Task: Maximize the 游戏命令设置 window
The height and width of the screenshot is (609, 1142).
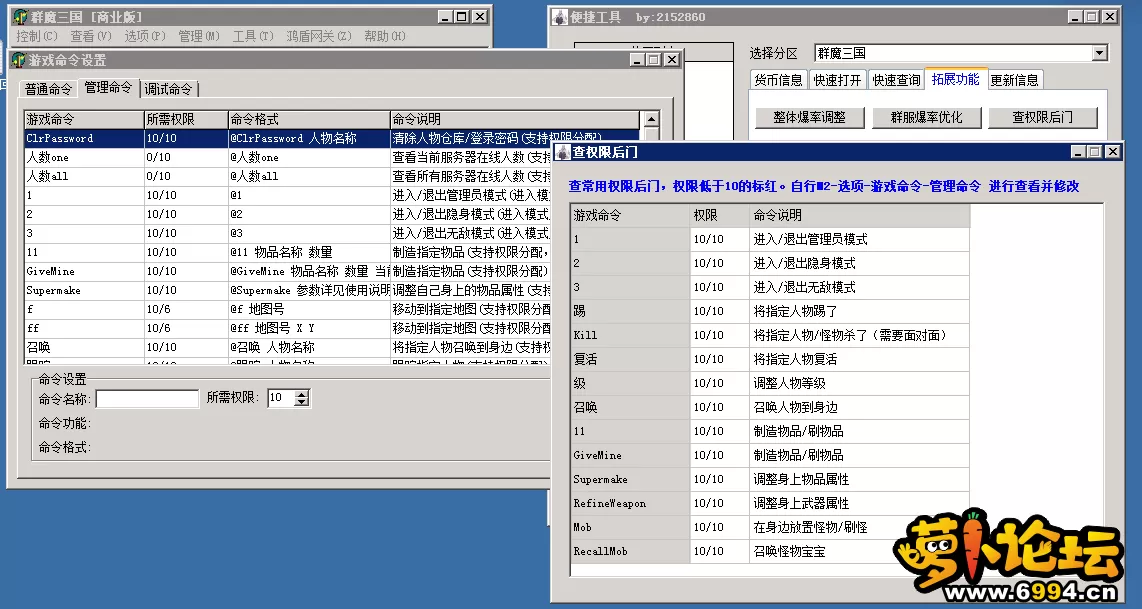Action: [654, 60]
